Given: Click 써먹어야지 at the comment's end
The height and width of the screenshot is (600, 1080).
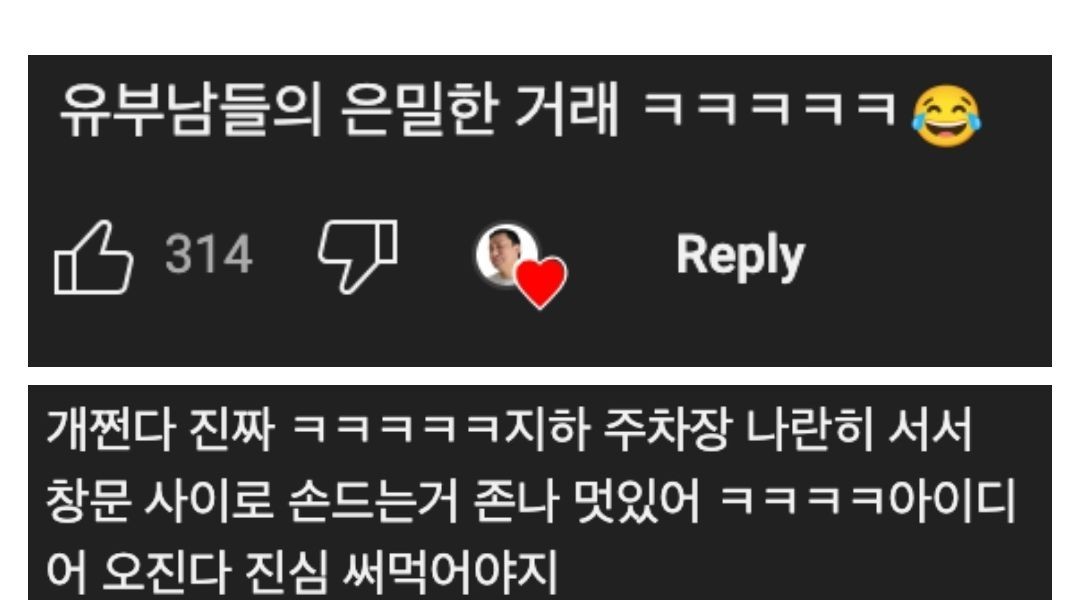Looking at the screenshot, I should 450,572.
